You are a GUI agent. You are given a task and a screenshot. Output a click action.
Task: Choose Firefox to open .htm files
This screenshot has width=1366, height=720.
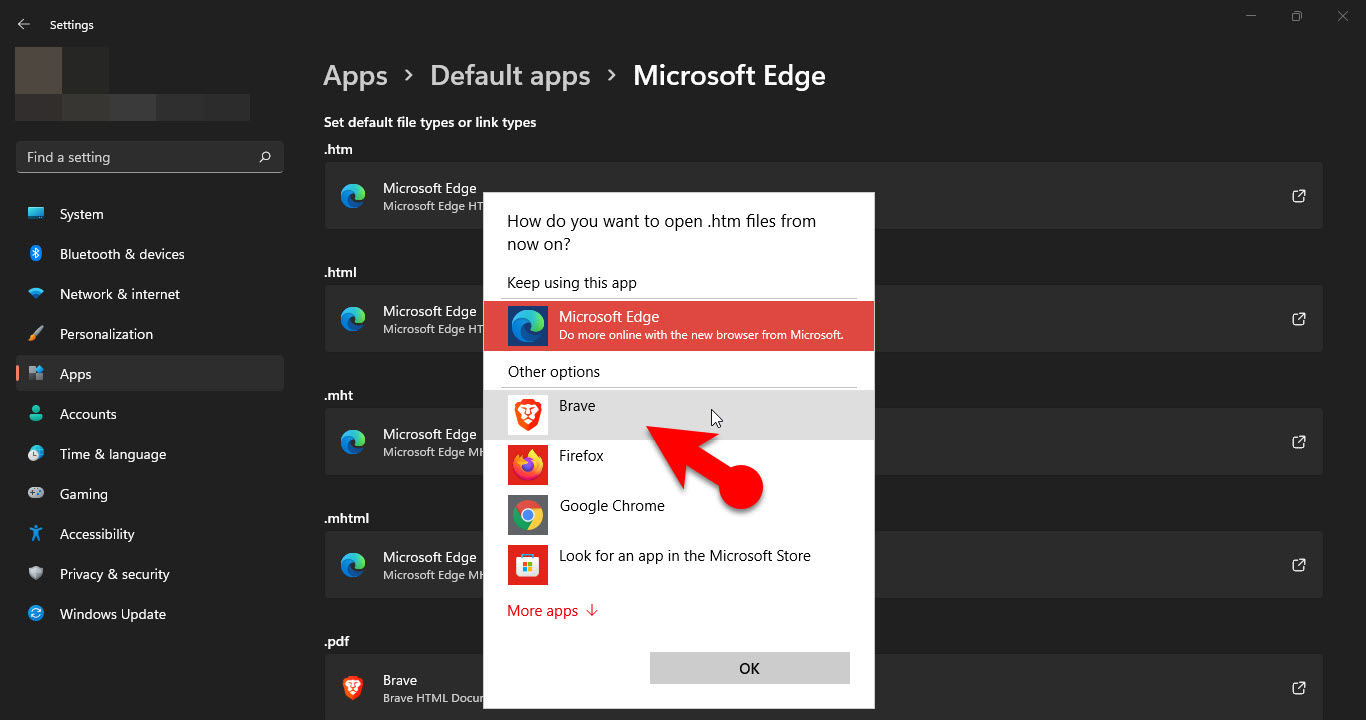tap(679, 465)
